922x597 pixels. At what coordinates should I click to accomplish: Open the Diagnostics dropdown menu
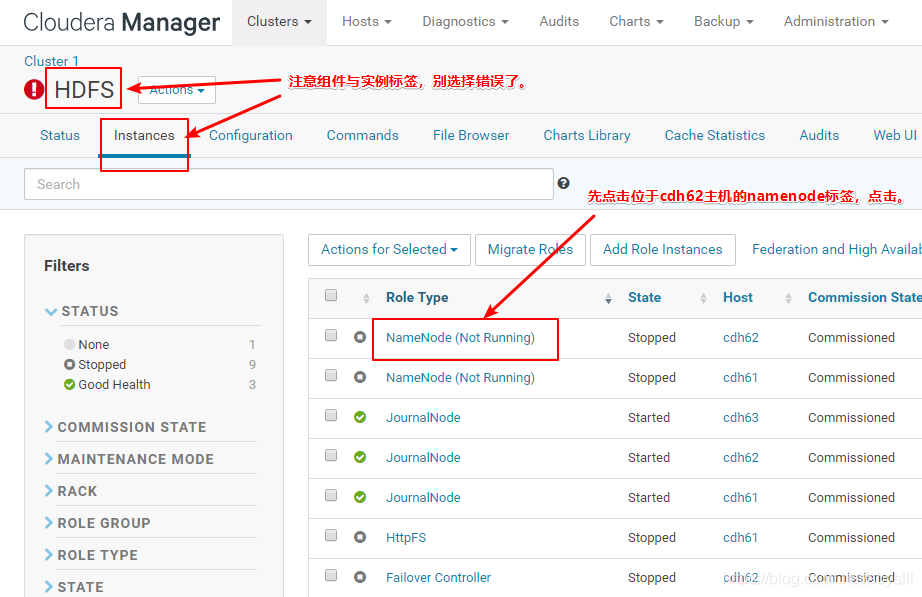pyautogui.click(x=465, y=22)
